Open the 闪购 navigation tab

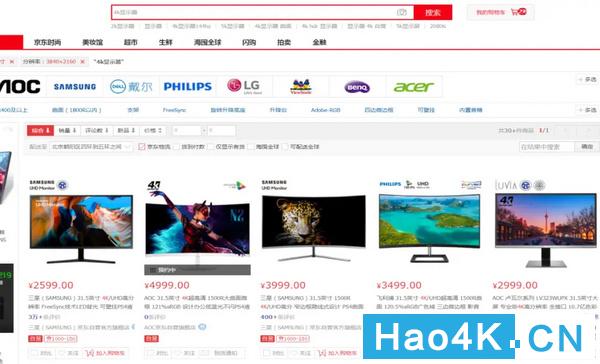pyautogui.click(x=249, y=42)
